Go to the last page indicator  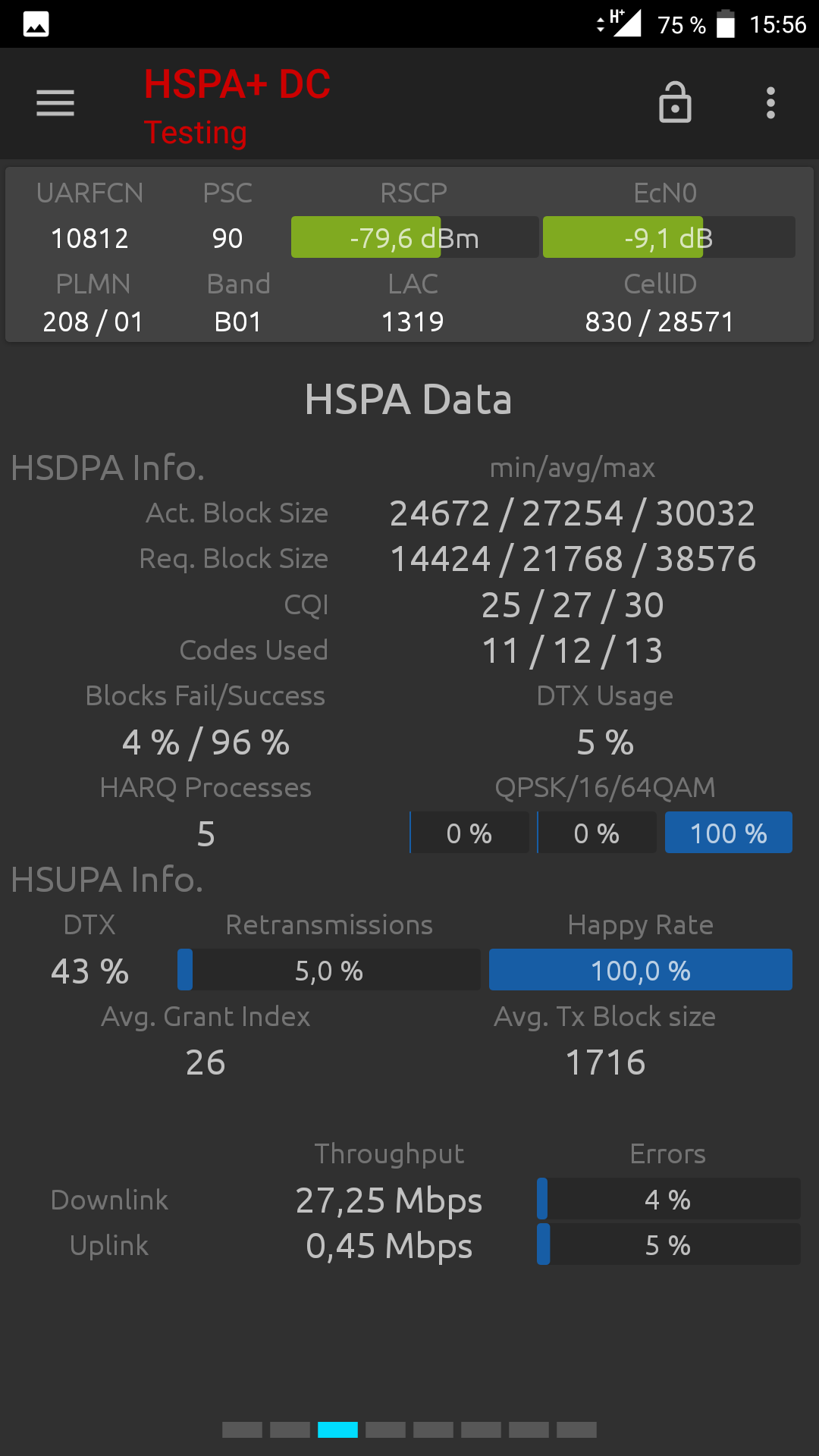pyautogui.click(x=576, y=1430)
